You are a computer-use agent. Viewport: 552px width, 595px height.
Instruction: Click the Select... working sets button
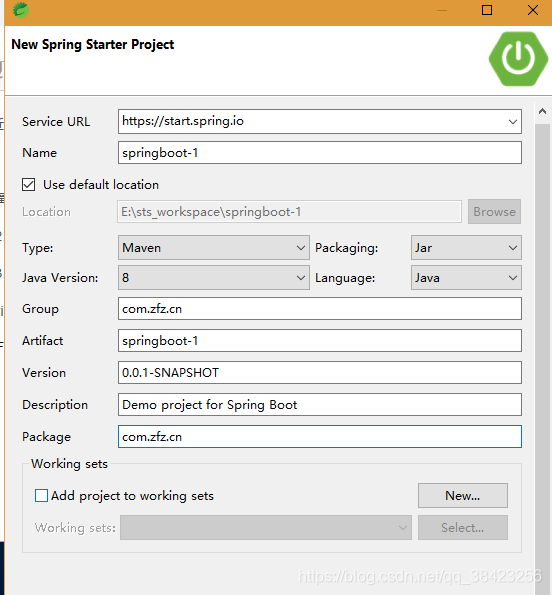coord(463,527)
